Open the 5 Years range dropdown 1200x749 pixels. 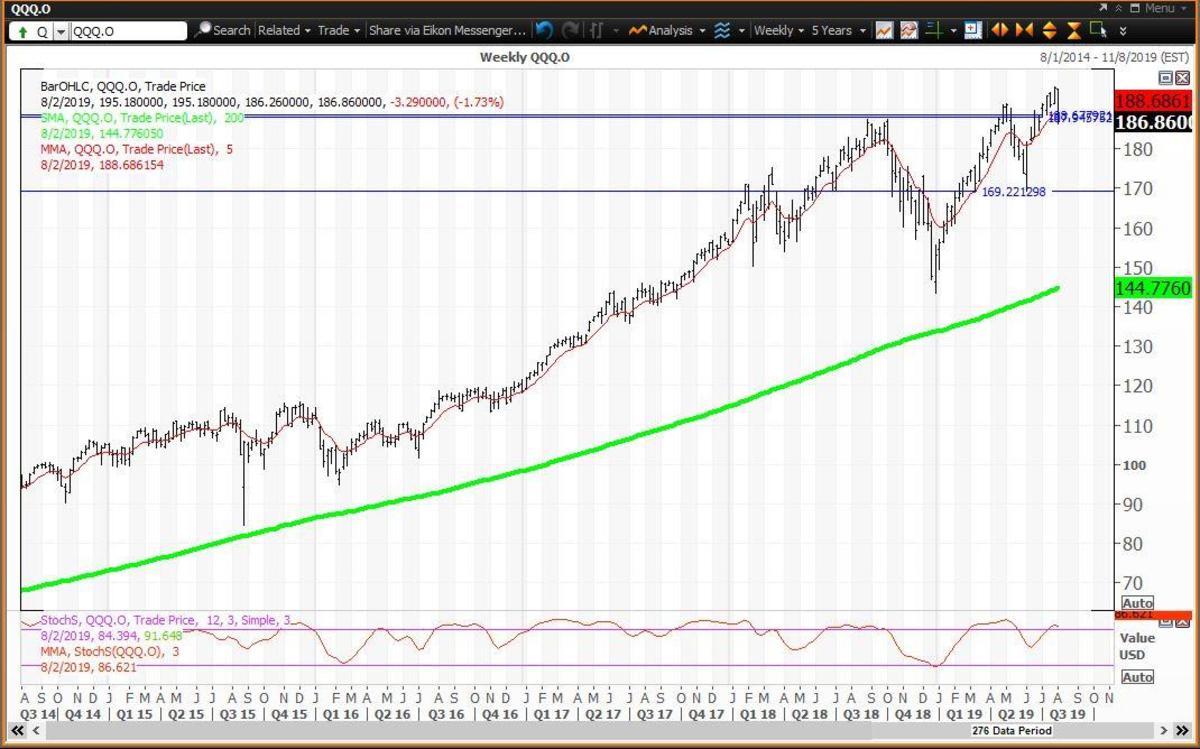838,30
